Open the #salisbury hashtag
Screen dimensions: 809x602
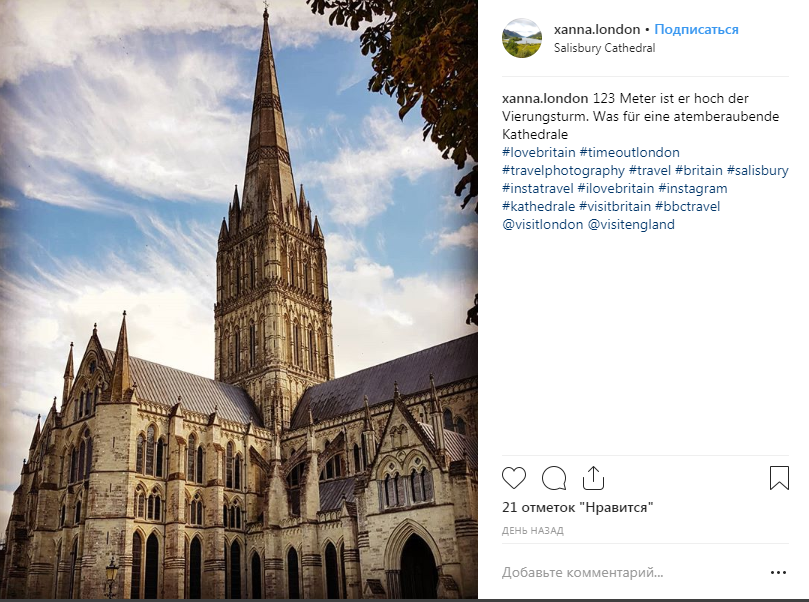757,170
